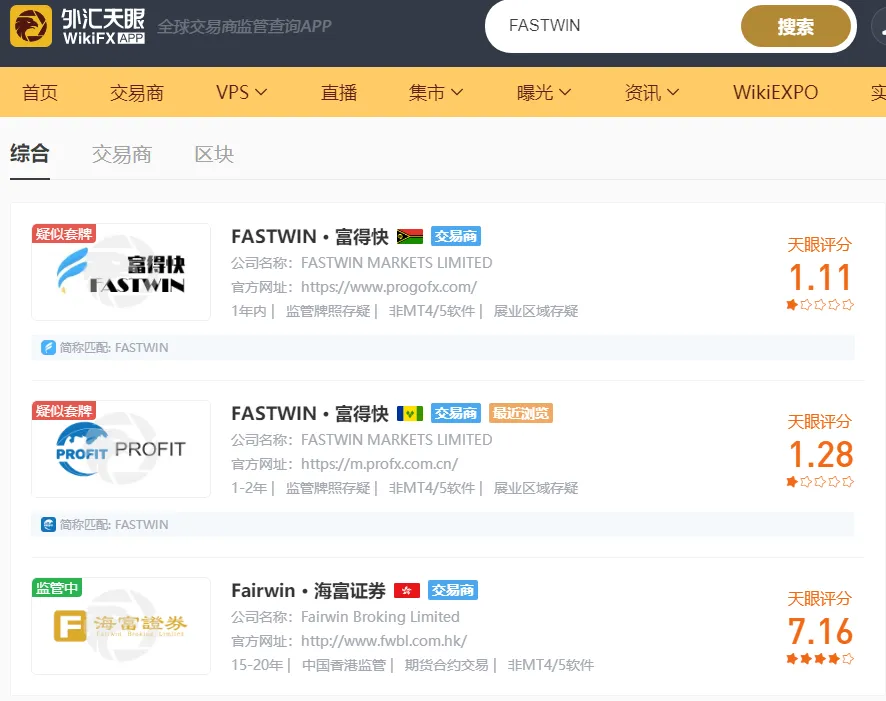The image size is (886, 701).
Task: Switch to the 区块 tab
Action: coord(214,154)
